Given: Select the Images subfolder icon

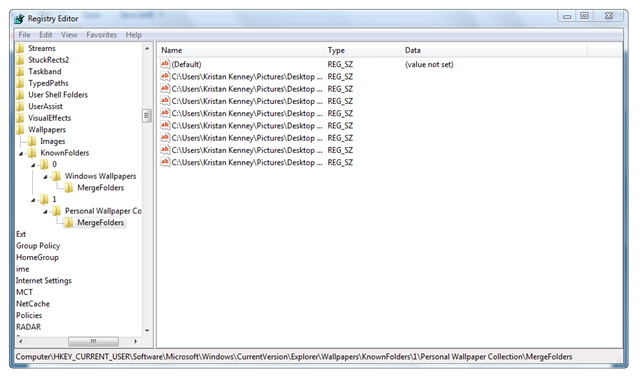Looking at the screenshot, I should point(32,142).
